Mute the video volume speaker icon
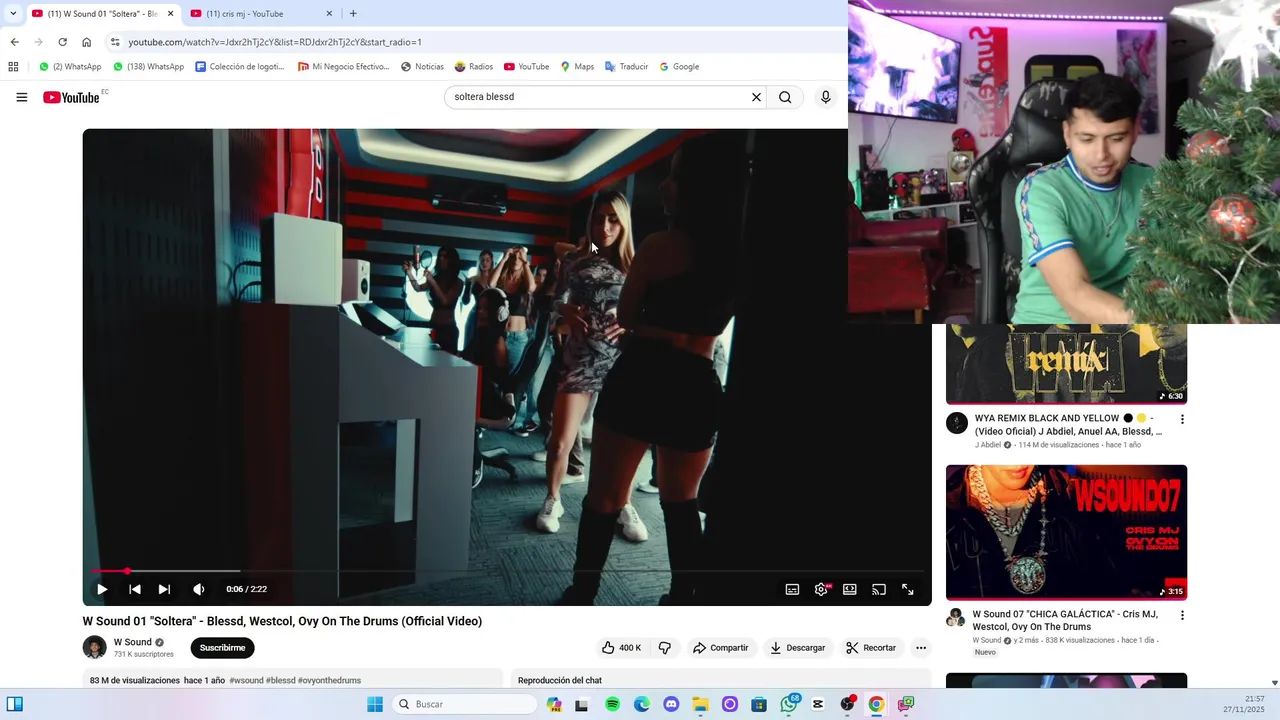The image size is (1280, 720). [x=198, y=589]
